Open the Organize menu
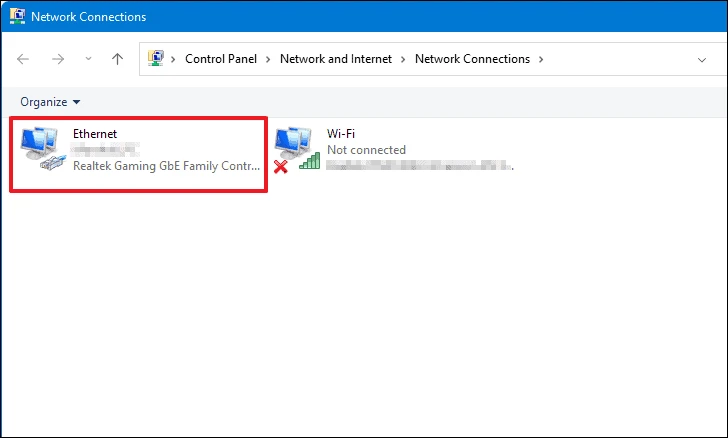 50,102
